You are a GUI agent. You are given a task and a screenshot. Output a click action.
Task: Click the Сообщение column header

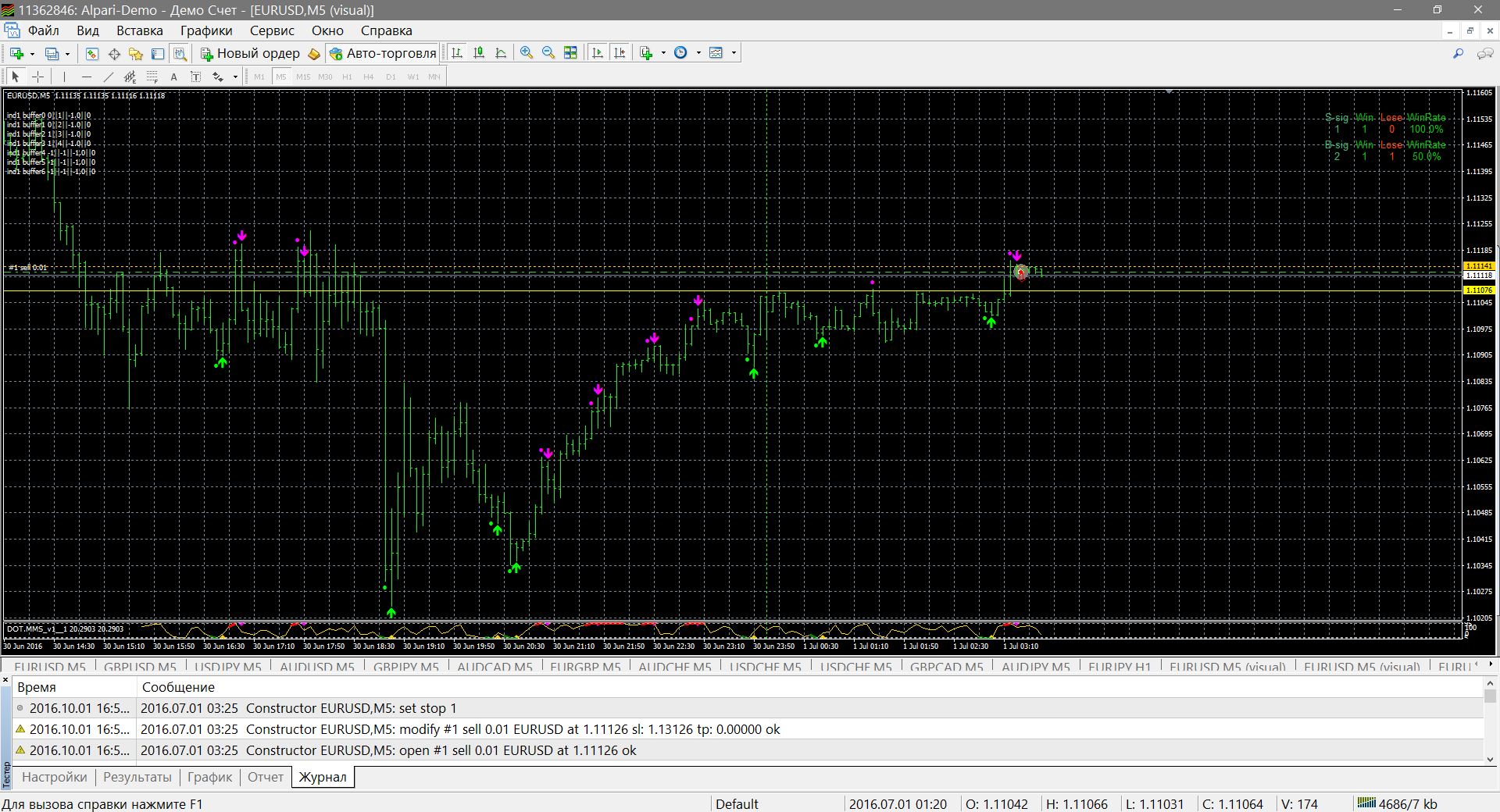(x=809, y=687)
